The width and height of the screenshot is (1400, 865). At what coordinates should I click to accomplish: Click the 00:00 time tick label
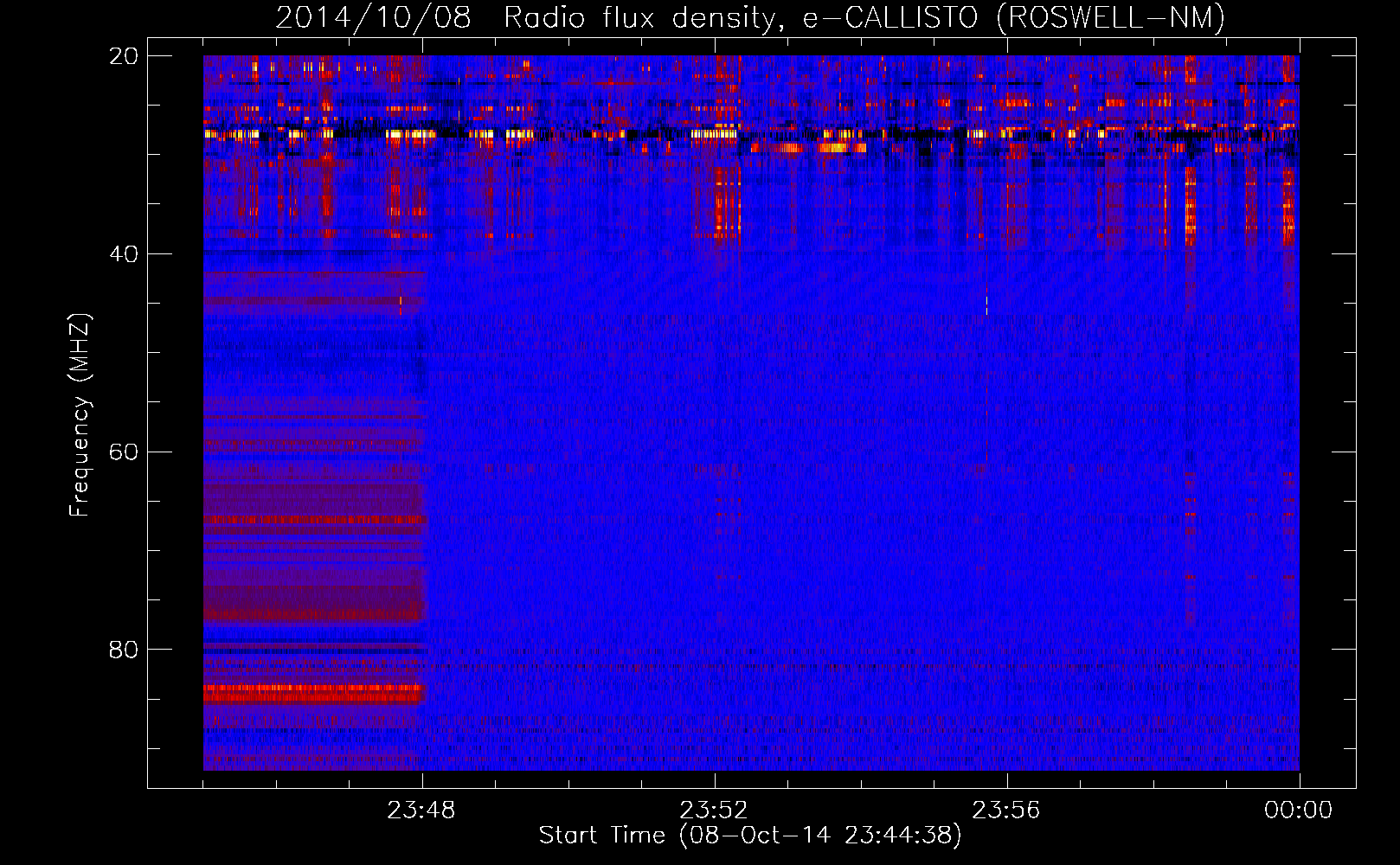click(x=1299, y=811)
